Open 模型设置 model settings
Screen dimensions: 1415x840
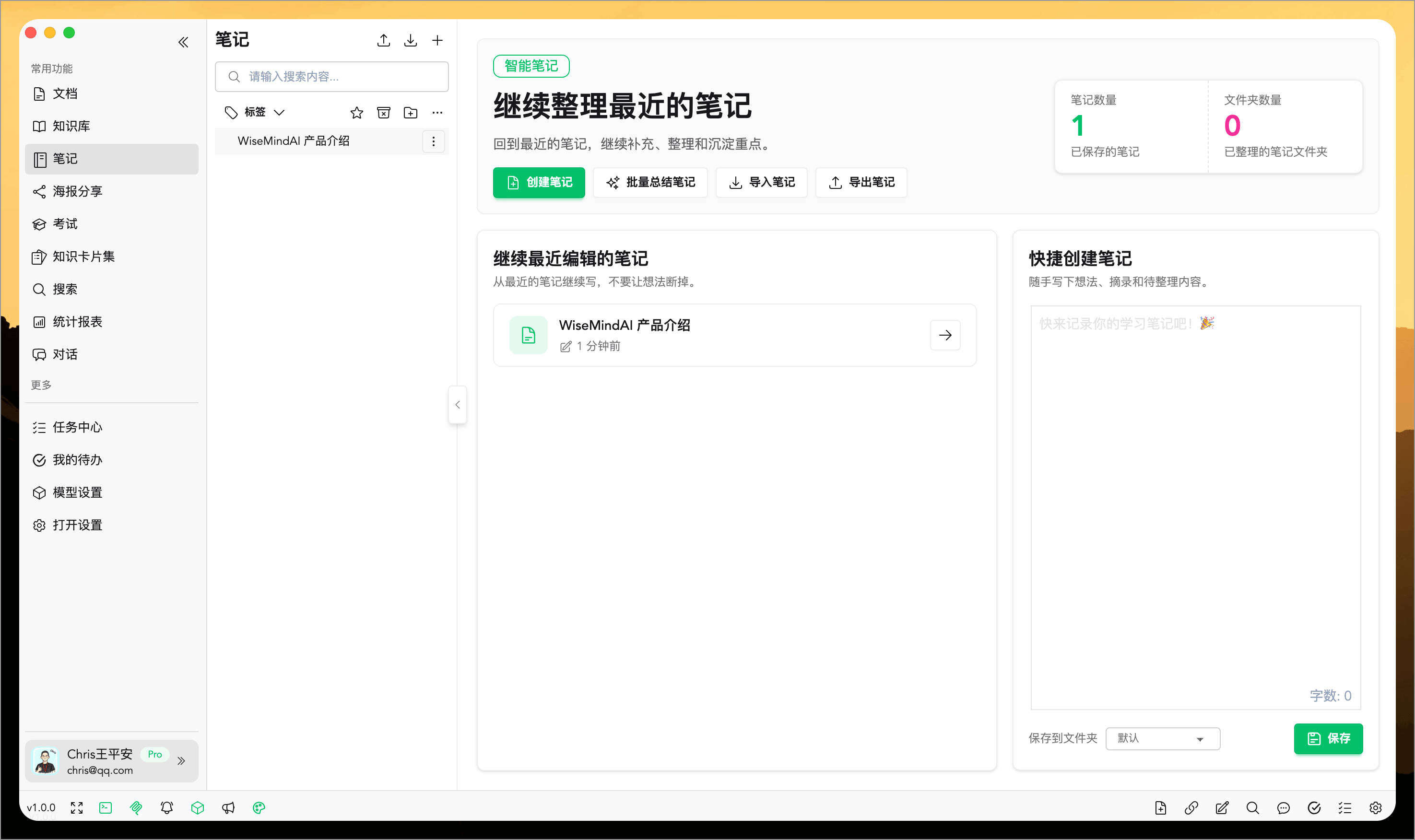coord(77,492)
